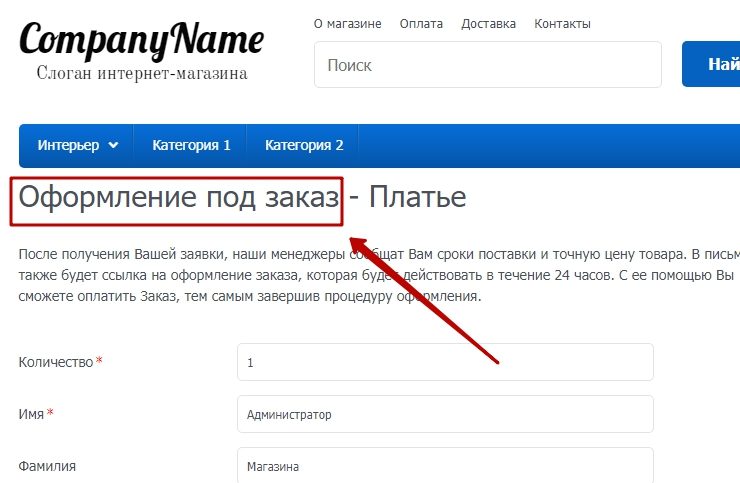Open the Доставка link

tap(488, 23)
